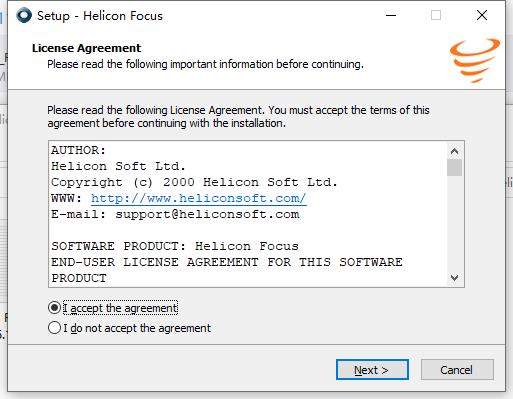Select "I do not accept the agreement" option
The width and height of the screenshot is (513, 399).
coord(54,328)
